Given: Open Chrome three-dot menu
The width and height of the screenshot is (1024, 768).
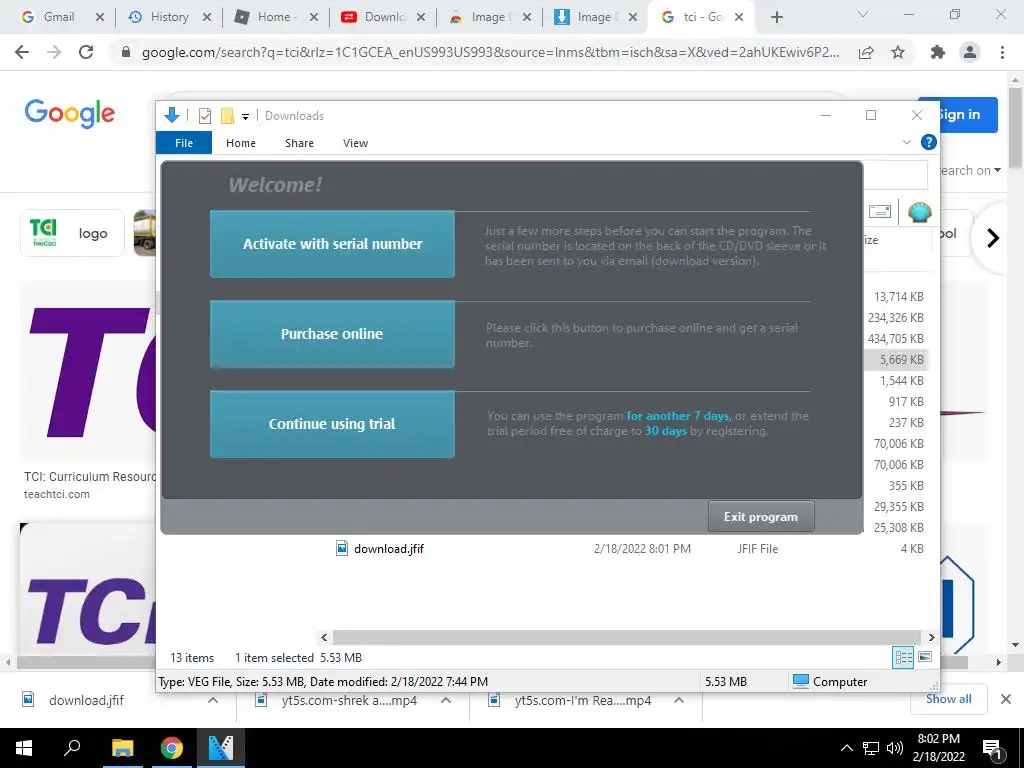Looking at the screenshot, I should tap(1002, 52).
